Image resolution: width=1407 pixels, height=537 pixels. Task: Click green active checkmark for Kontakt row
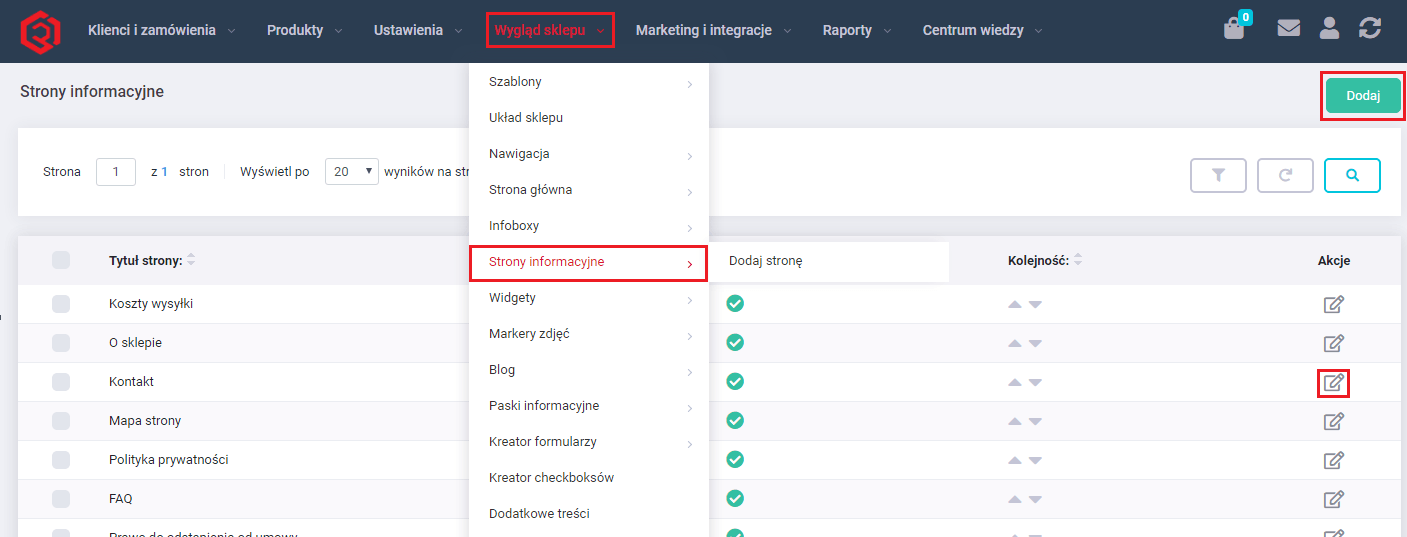click(x=735, y=381)
